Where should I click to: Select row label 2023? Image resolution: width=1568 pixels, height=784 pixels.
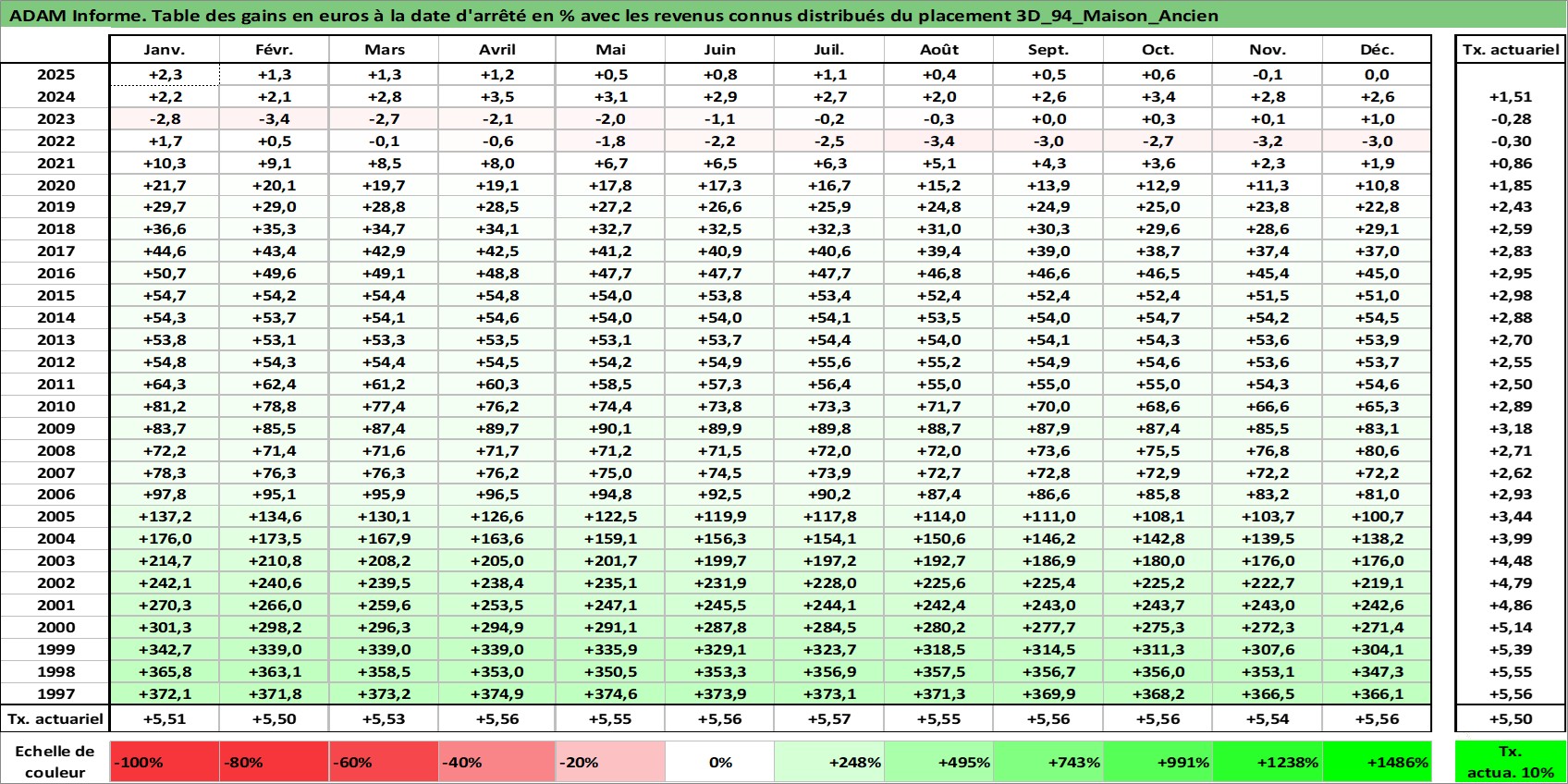tap(55, 119)
